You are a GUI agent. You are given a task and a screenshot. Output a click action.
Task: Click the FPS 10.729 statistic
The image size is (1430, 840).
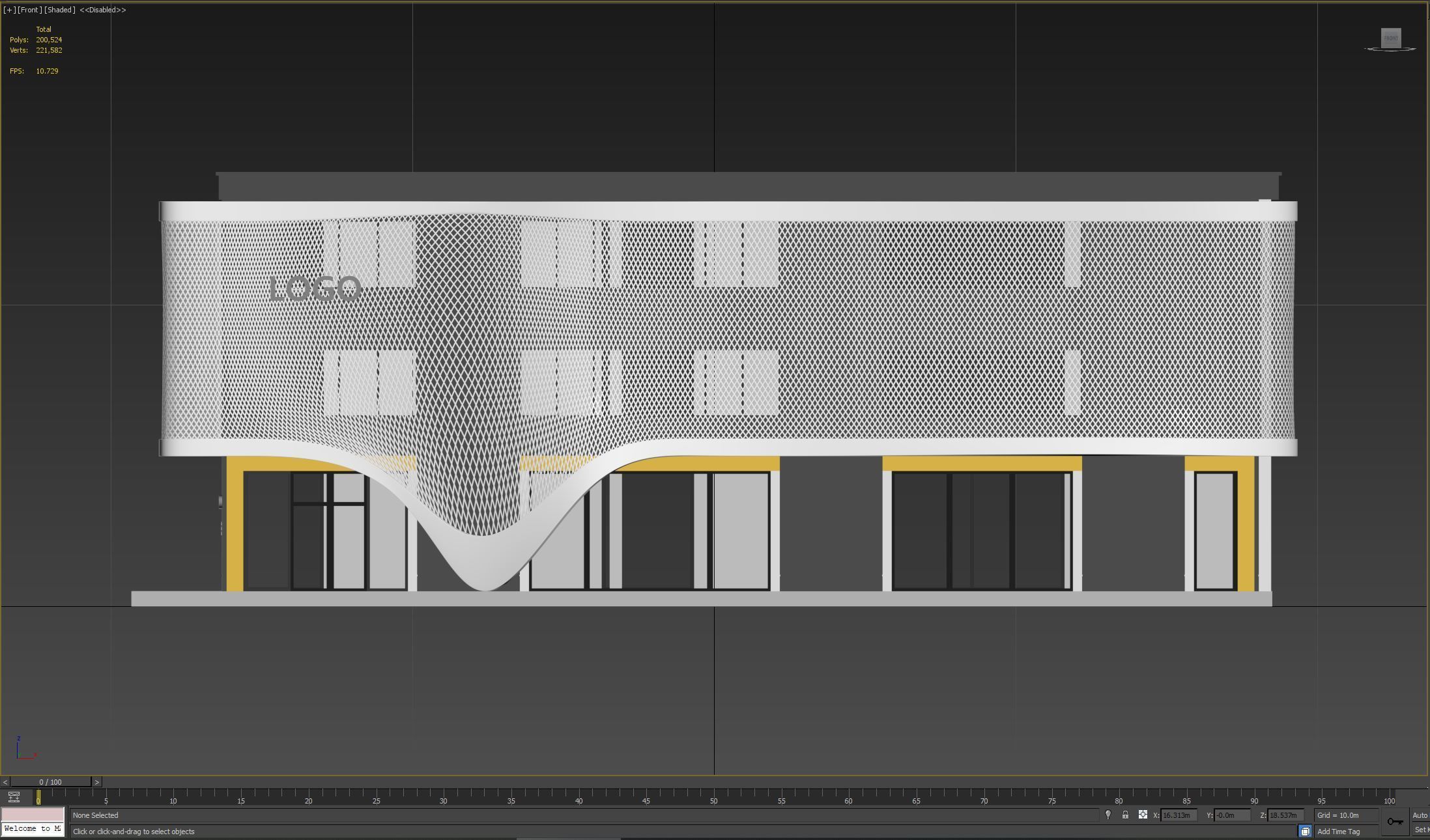pyautogui.click(x=35, y=71)
